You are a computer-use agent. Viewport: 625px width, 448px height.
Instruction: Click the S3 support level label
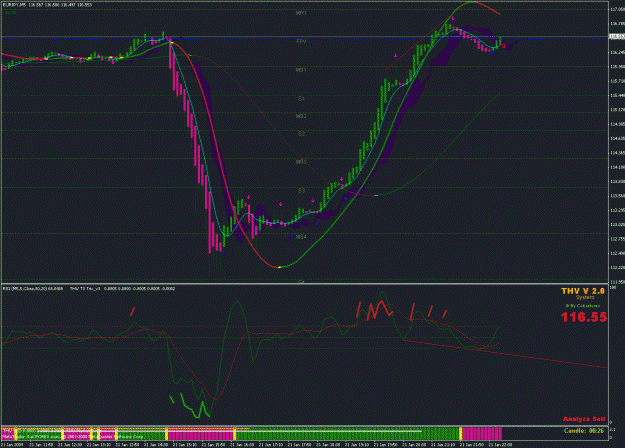(301, 191)
